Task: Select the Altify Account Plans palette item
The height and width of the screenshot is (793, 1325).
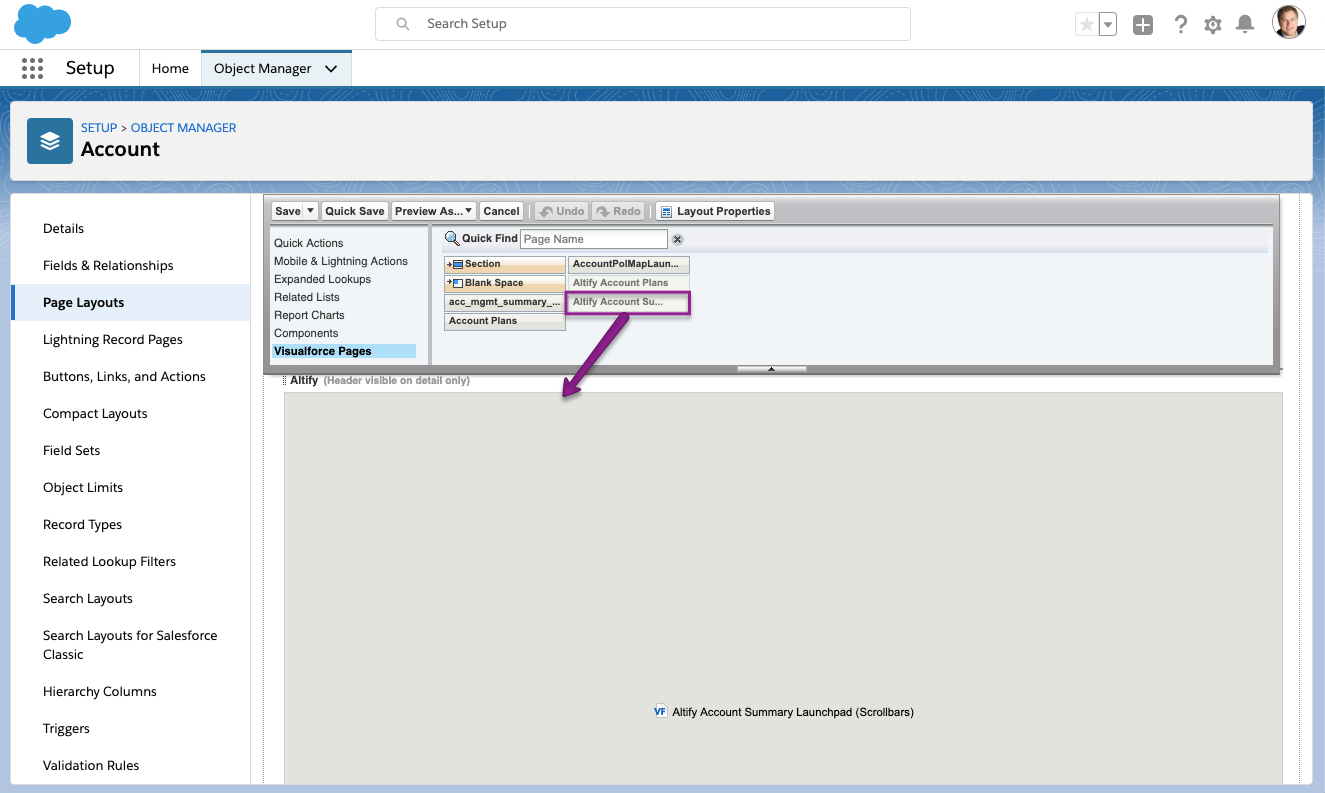Action: pyautogui.click(x=629, y=283)
